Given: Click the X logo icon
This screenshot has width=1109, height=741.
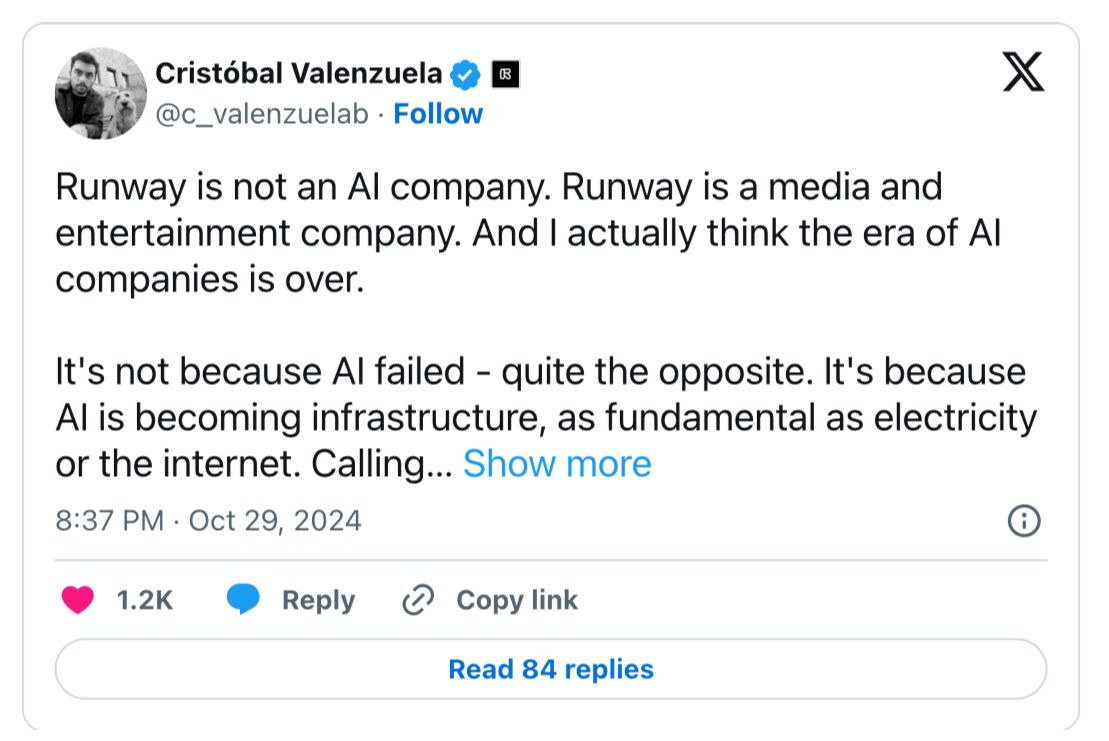Looking at the screenshot, I should [x=1022, y=71].
